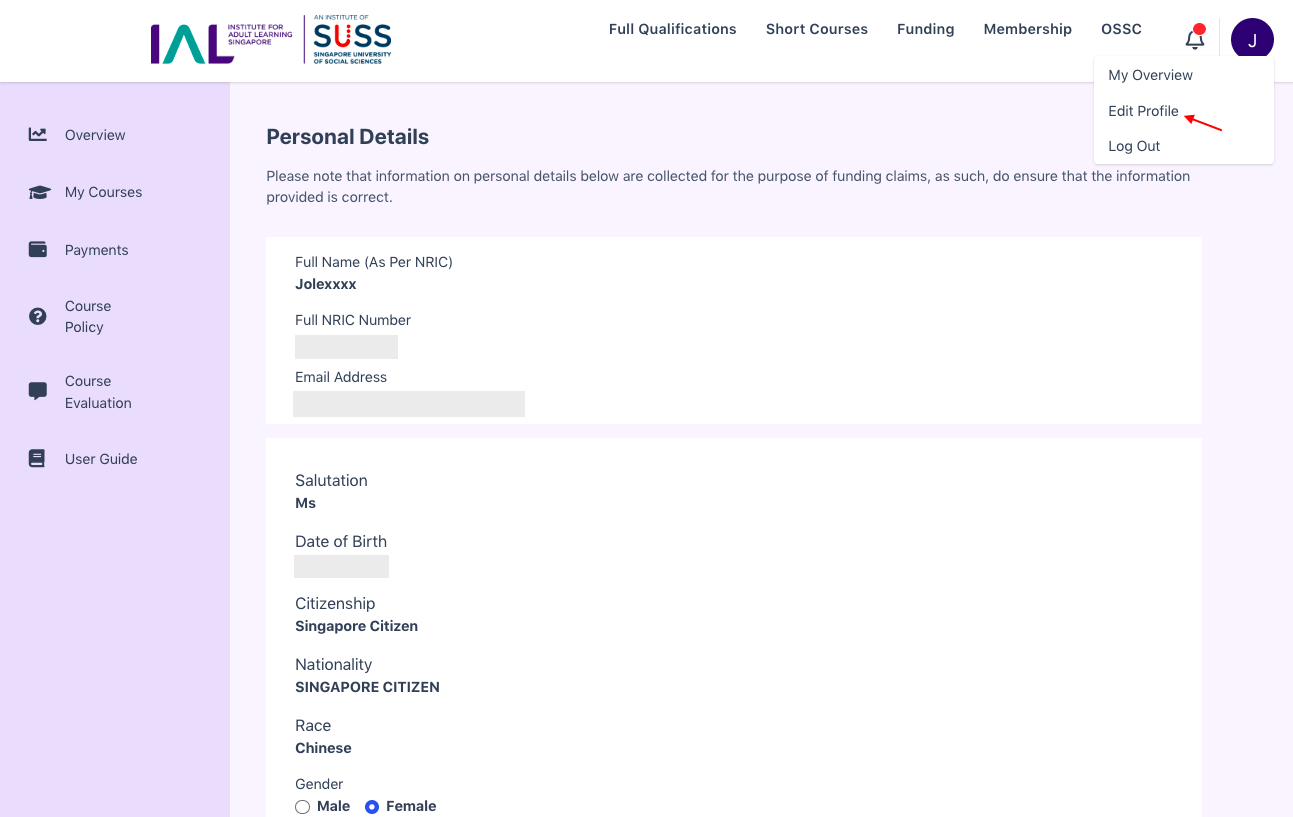The image size is (1293, 817).
Task: Select the Female gender radio button
Action: (372, 807)
